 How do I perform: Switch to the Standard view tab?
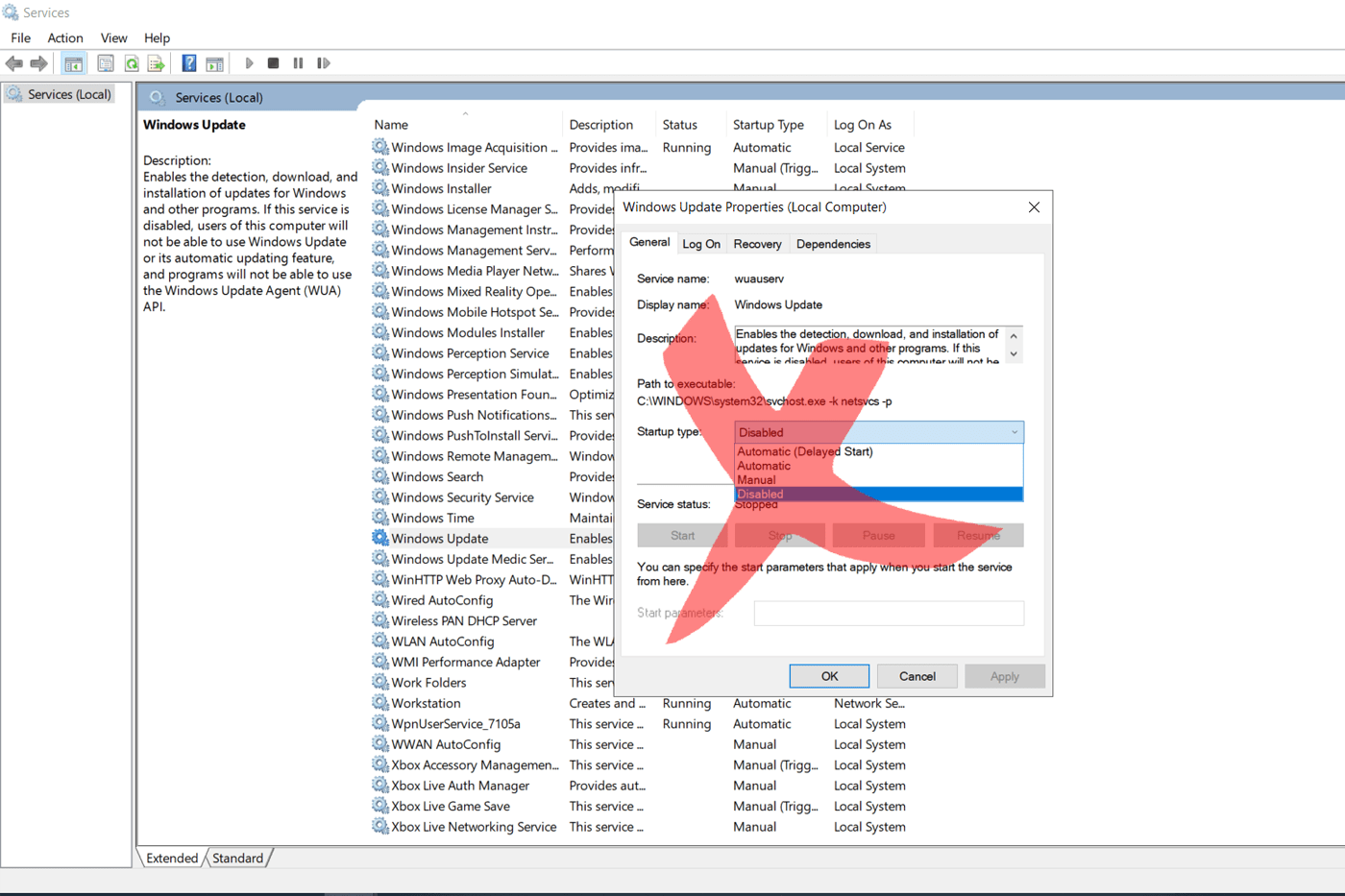click(x=237, y=859)
